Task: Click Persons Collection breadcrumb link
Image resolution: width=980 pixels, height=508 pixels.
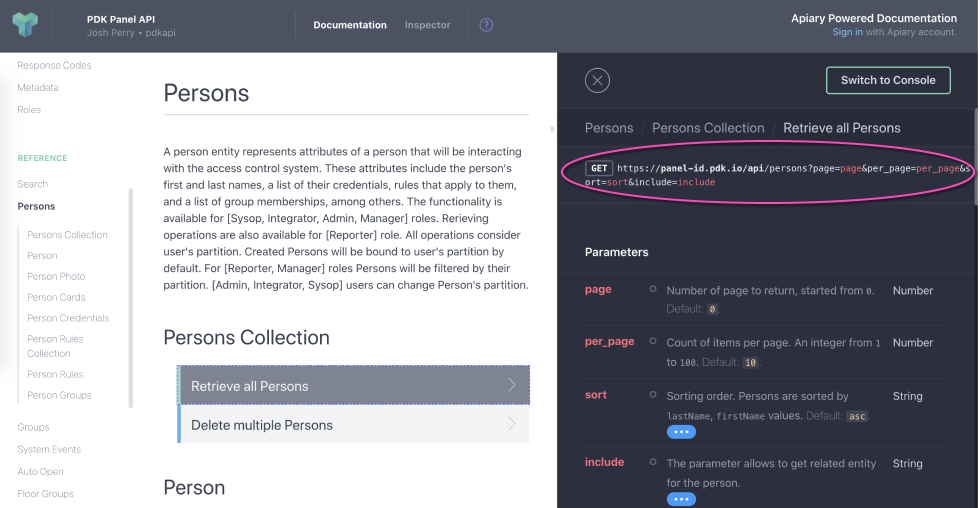Action: [x=707, y=128]
